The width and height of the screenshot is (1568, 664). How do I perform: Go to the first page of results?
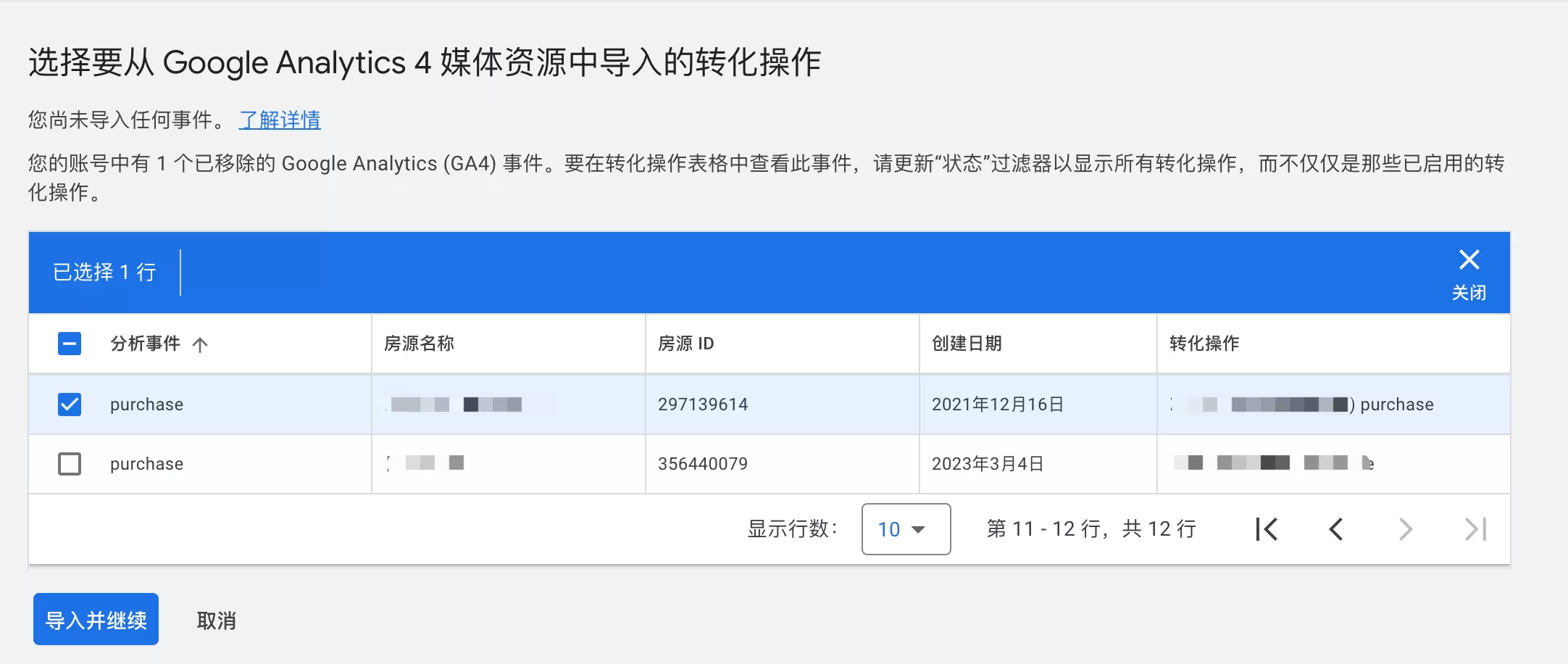pyautogui.click(x=1267, y=529)
